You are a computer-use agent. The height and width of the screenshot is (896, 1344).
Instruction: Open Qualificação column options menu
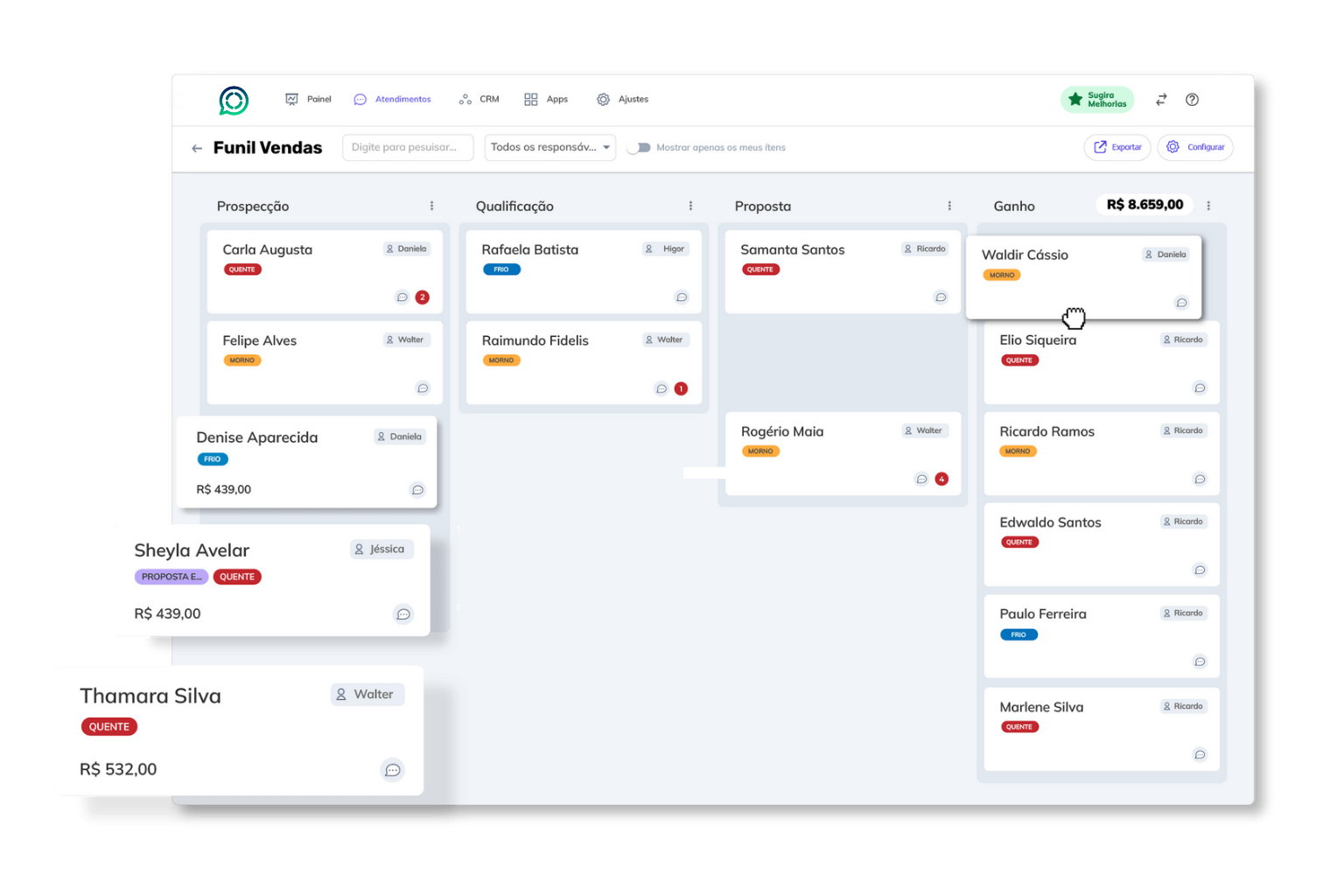690,206
